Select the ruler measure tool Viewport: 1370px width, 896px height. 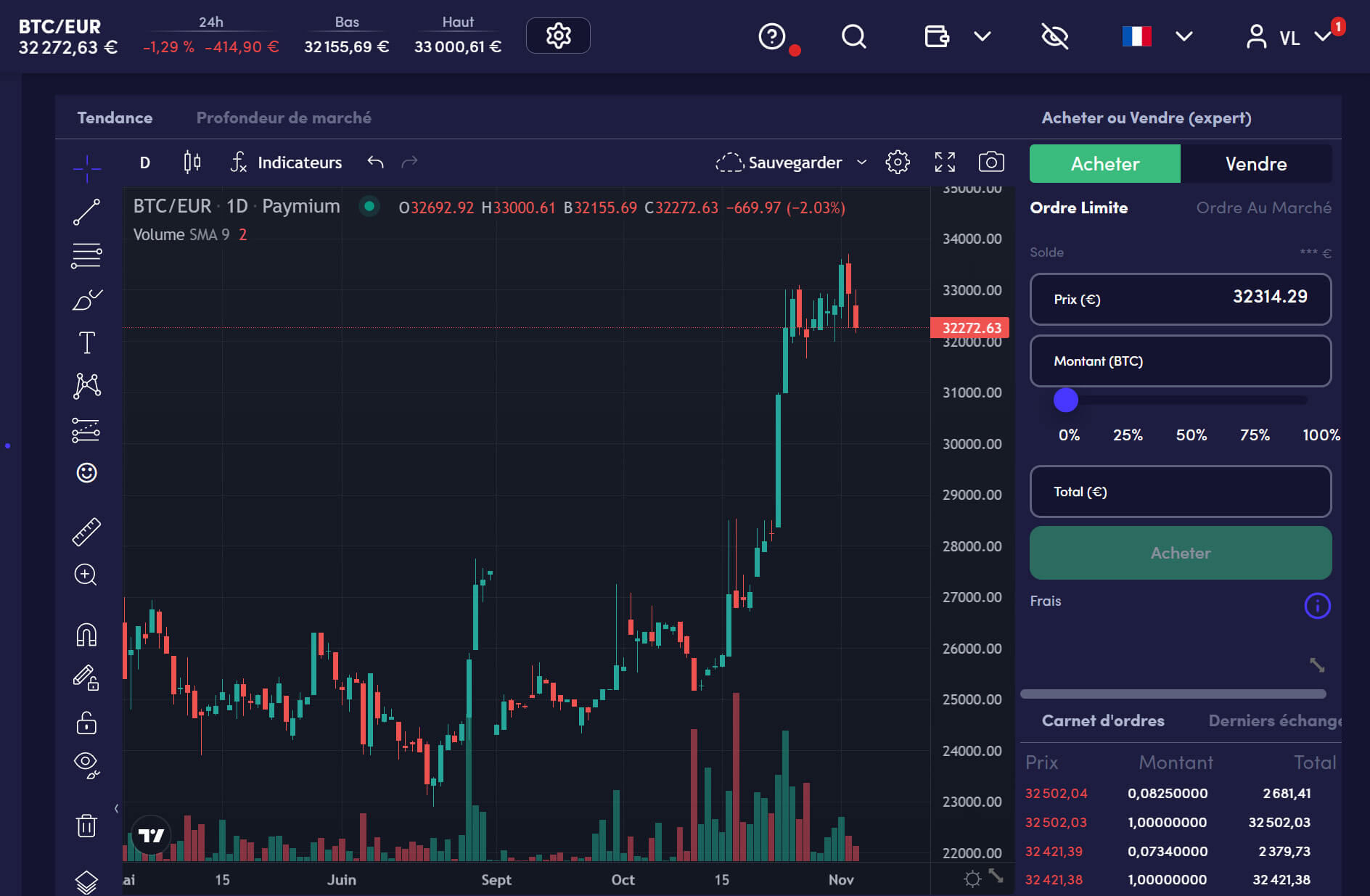coord(86,532)
